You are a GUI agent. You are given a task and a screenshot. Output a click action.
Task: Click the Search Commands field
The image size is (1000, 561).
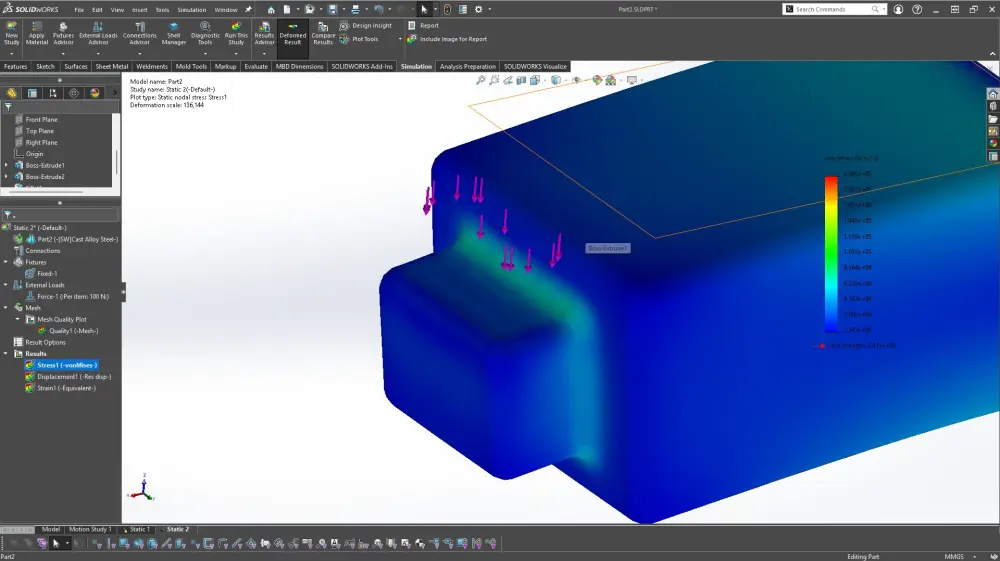(834, 10)
